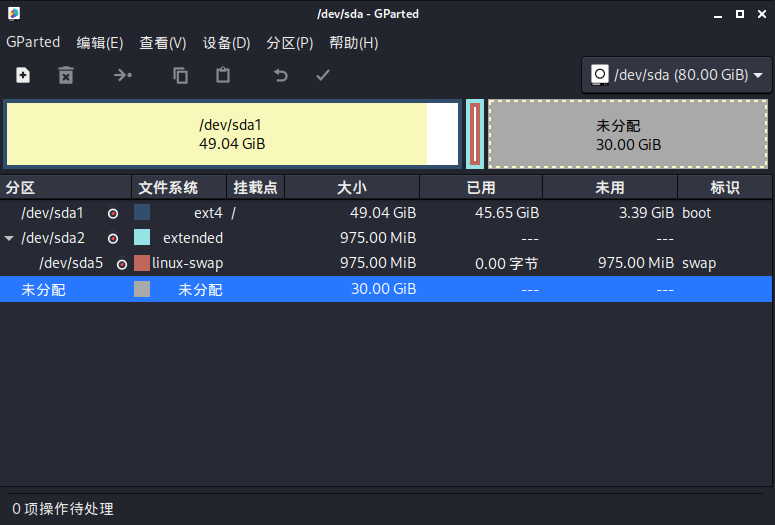Open the 编辑(E) menu
Viewport: 775px width, 525px height.
(99, 43)
